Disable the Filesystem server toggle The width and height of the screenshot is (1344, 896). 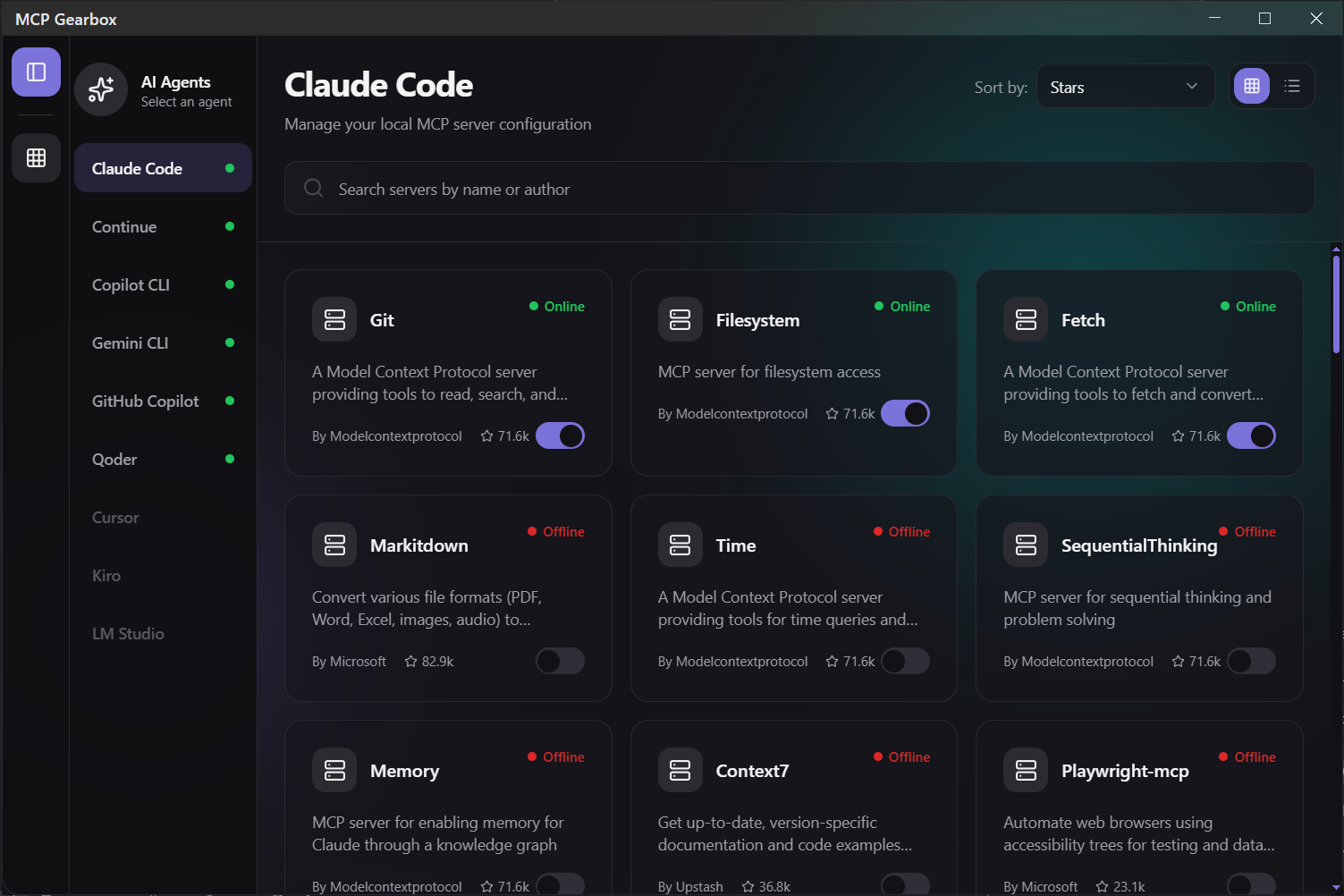pyautogui.click(x=905, y=413)
